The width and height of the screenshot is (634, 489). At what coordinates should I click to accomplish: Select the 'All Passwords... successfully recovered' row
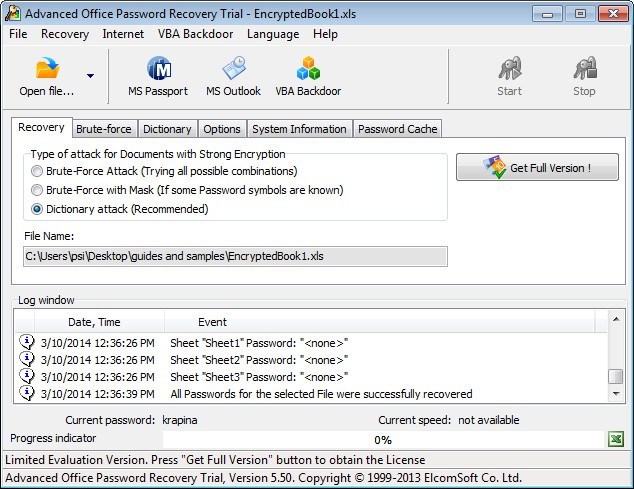[311, 394]
